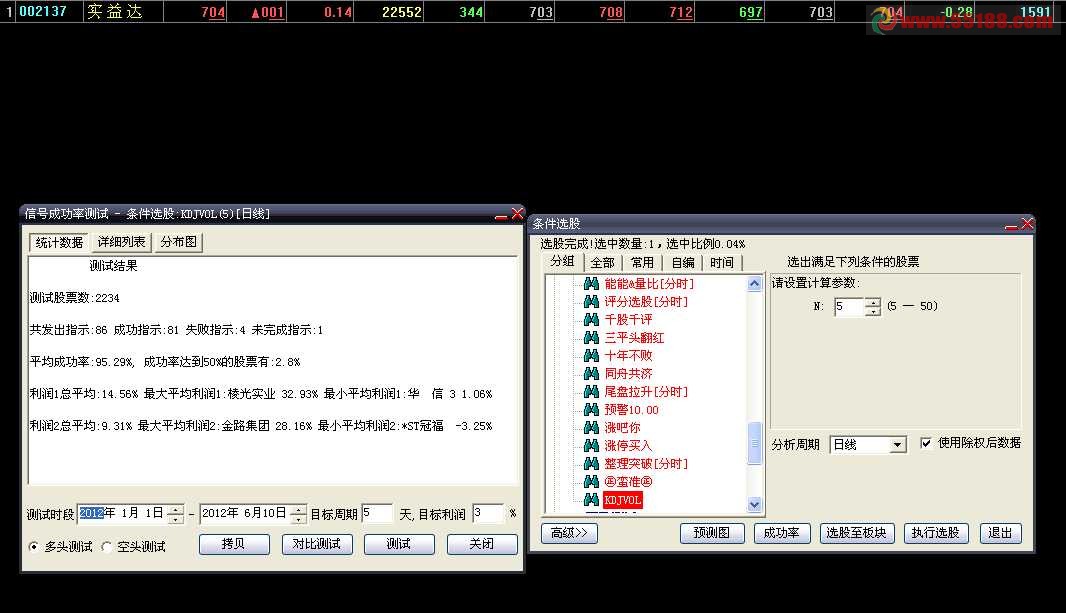Select 涨停买入 formula
1066x613 pixels.
[x=628, y=445]
